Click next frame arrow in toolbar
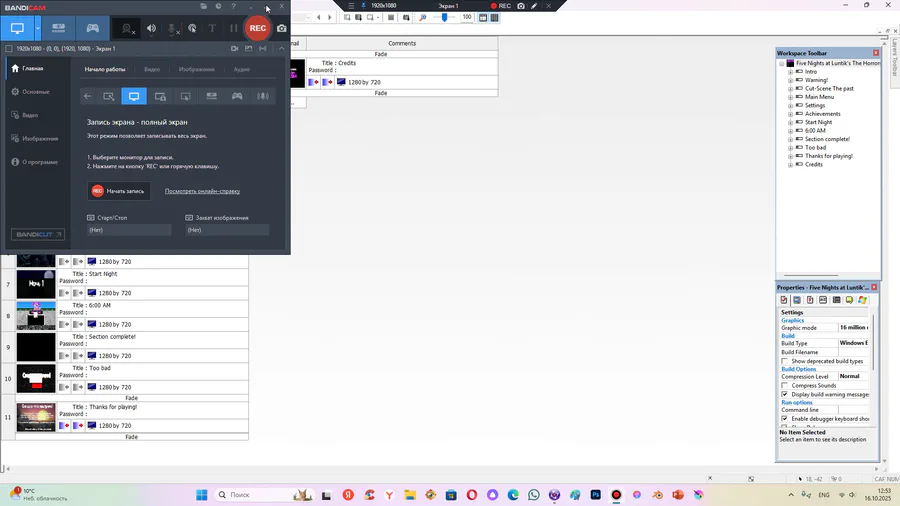 329,18
